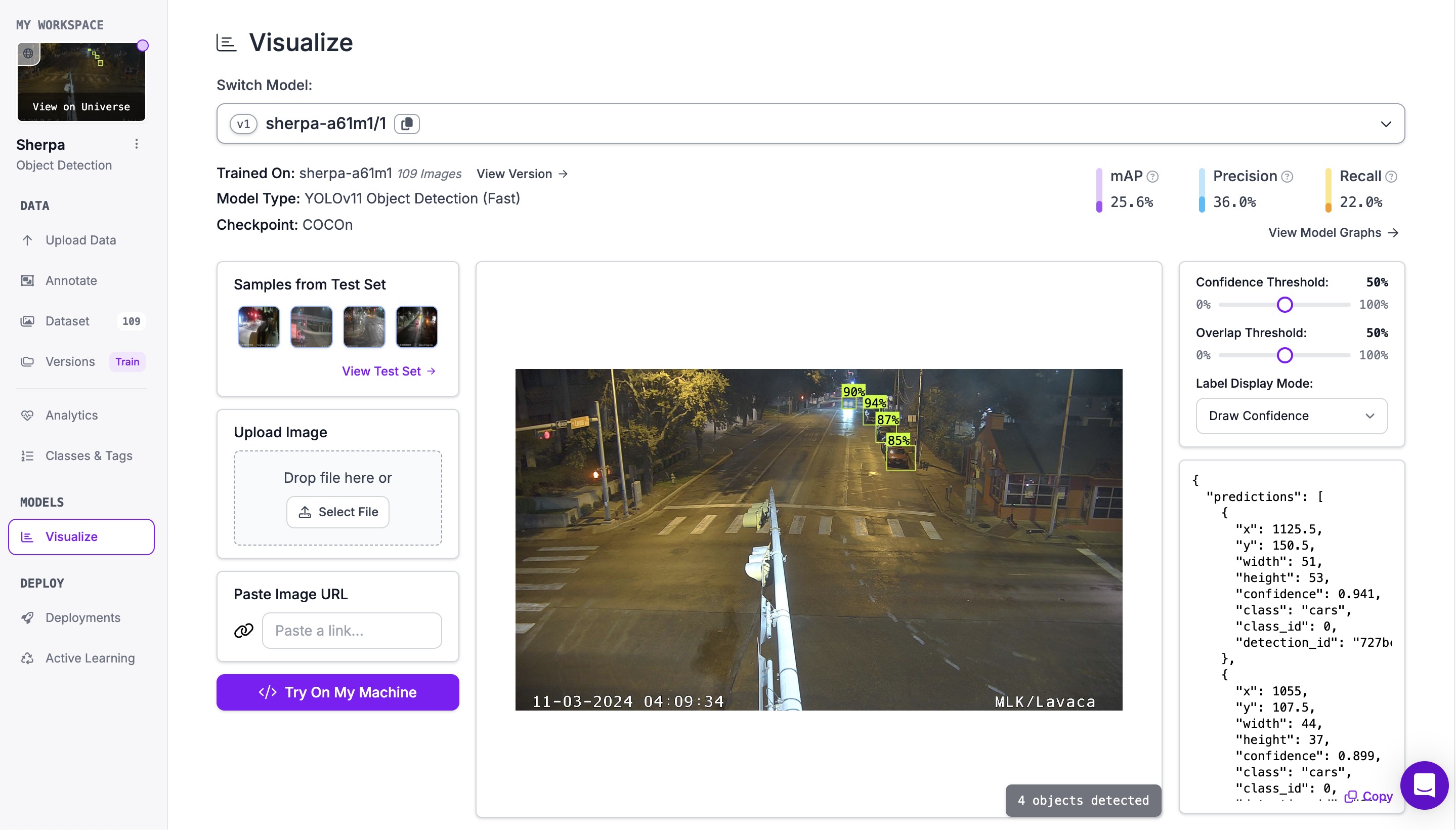This screenshot has height=830, width=1456.
Task: Click the Paste a link input field
Action: 352,631
